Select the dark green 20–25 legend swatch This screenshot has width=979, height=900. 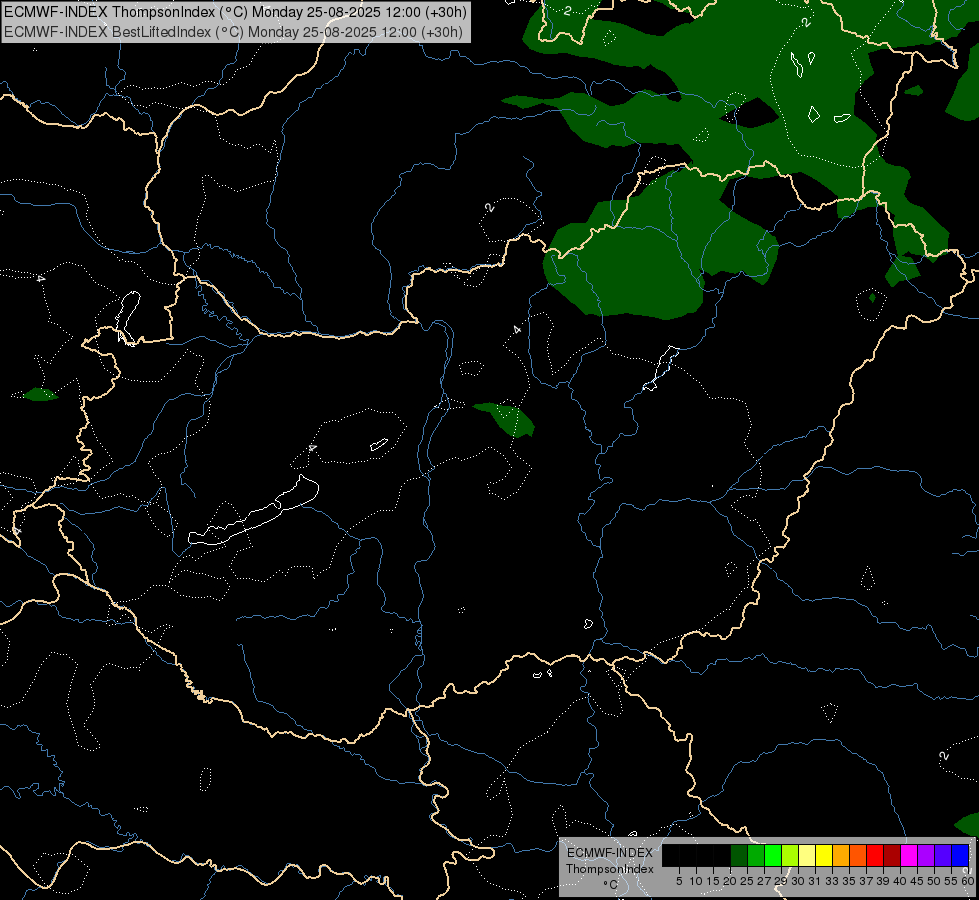pos(739,855)
